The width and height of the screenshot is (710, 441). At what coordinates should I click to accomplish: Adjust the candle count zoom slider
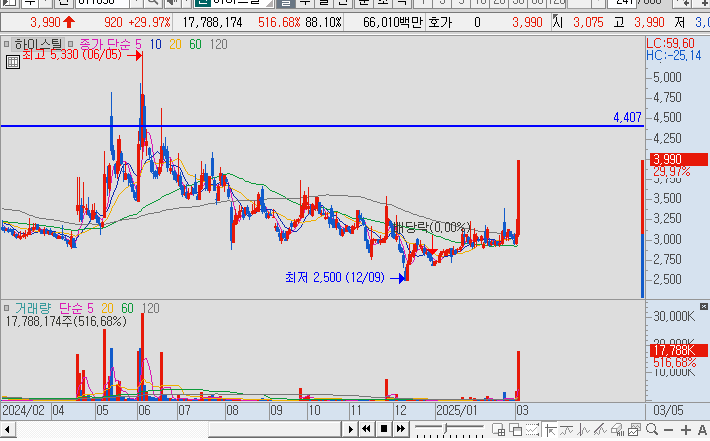(x=446, y=427)
